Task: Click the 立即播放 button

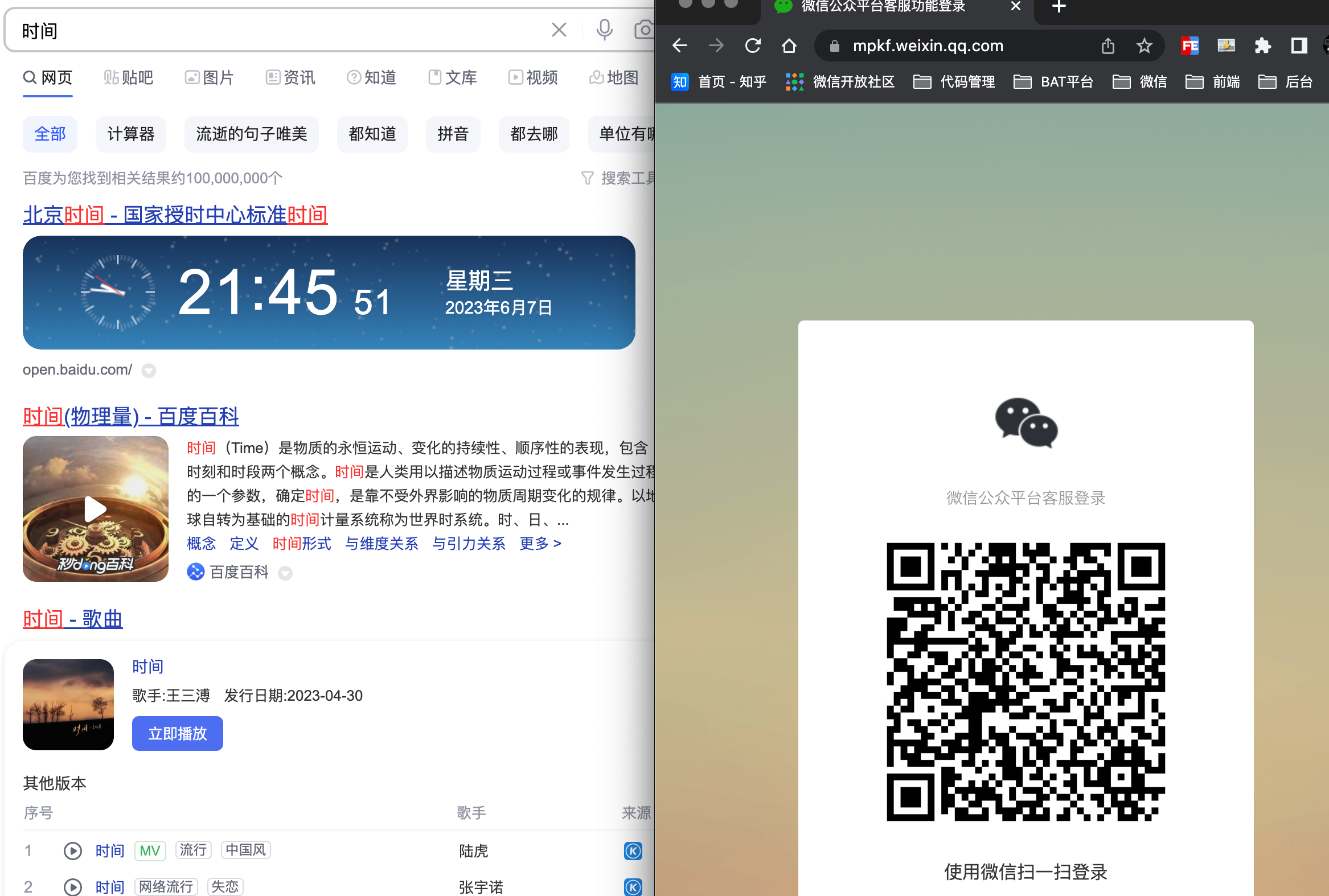Action: (177, 733)
